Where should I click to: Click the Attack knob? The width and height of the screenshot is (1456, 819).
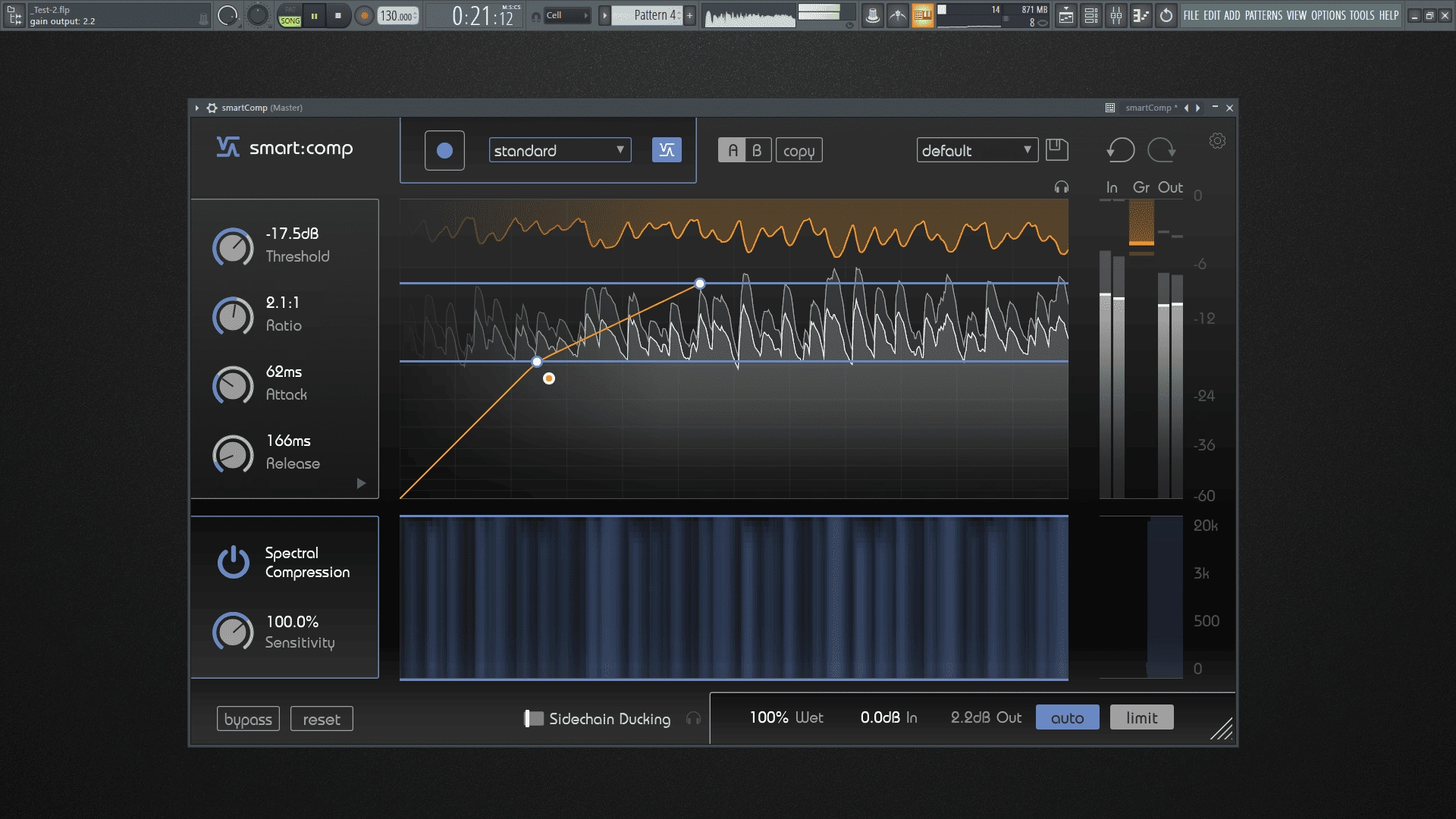(x=233, y=385)
